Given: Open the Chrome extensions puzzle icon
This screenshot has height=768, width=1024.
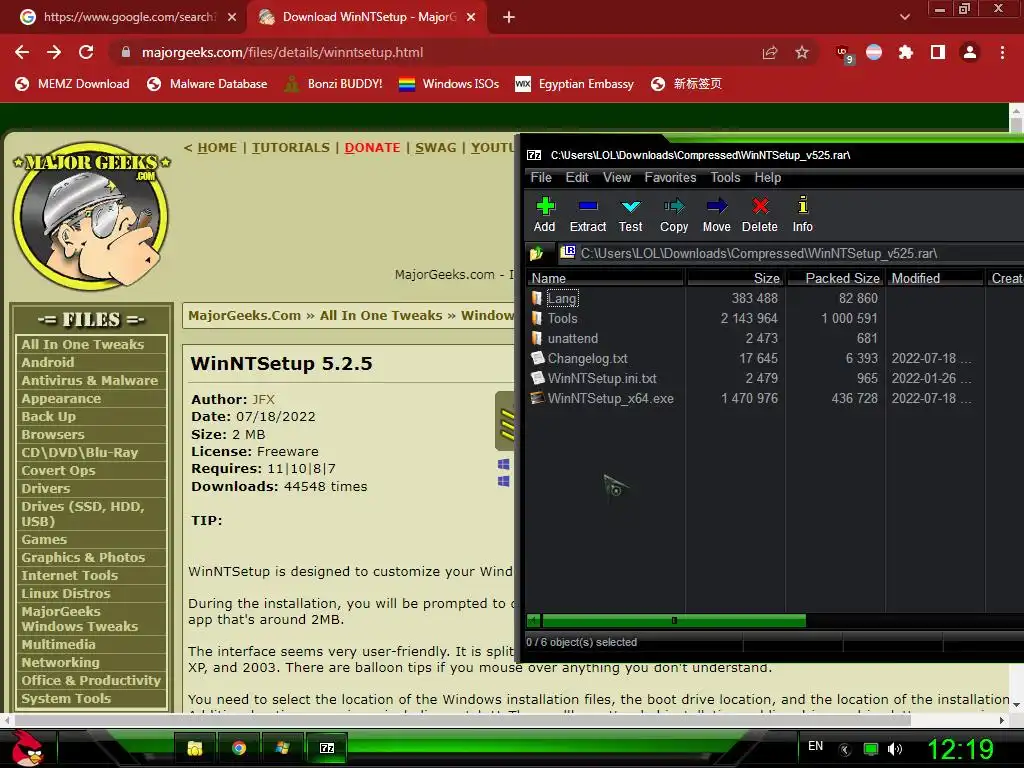Looking at the screenshot, I should pyautogui.click(x=905, y=52).
